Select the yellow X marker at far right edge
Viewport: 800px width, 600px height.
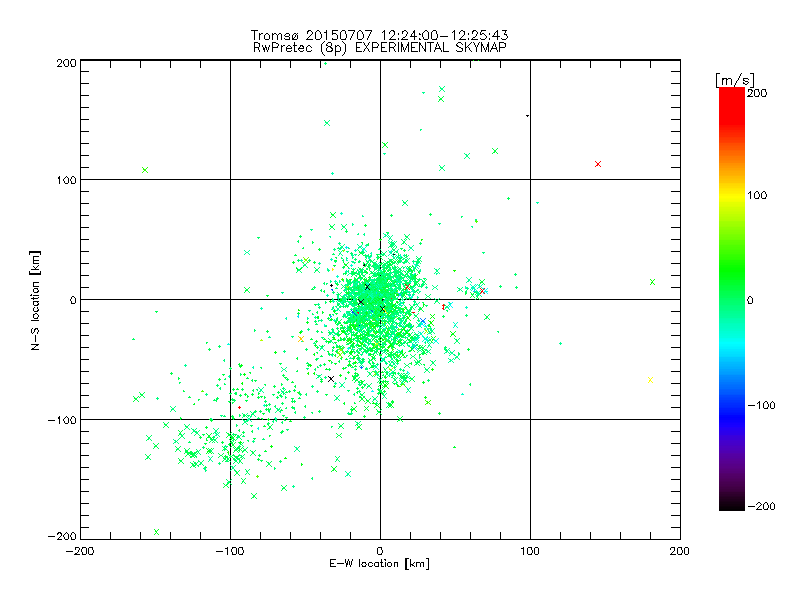pos(650,380)
